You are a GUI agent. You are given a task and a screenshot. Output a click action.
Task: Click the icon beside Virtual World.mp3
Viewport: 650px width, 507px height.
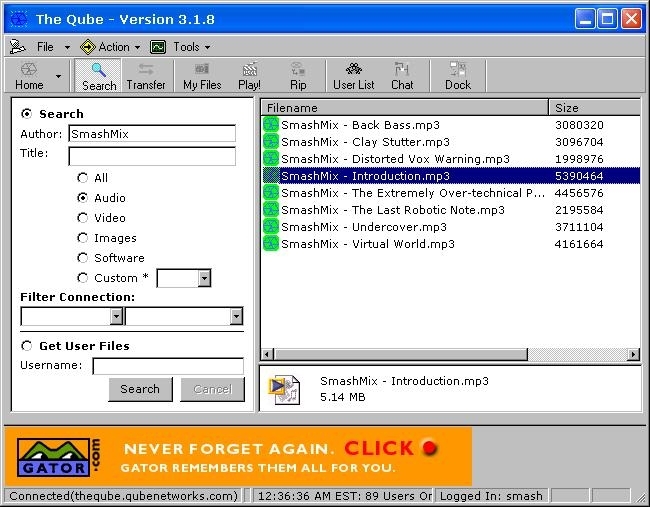tap(271, 244)
